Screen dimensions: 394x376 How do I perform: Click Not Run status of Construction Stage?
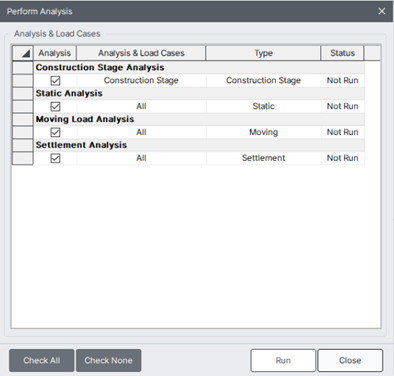[343, 80]
